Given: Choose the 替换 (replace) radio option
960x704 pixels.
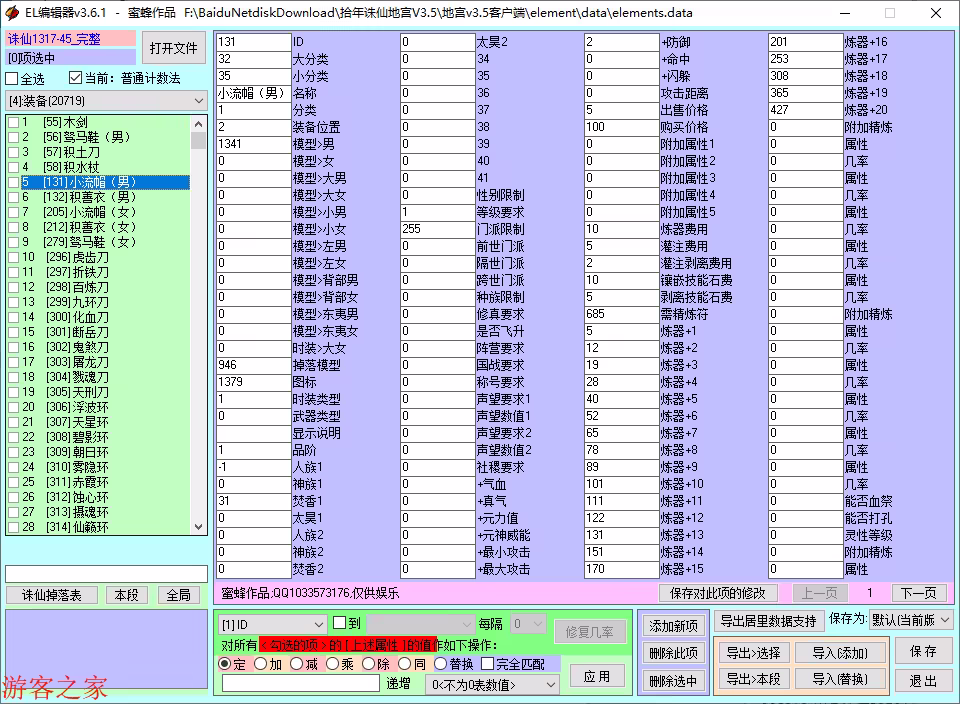Looking at the screenshot, I should [x=441, y=663].
